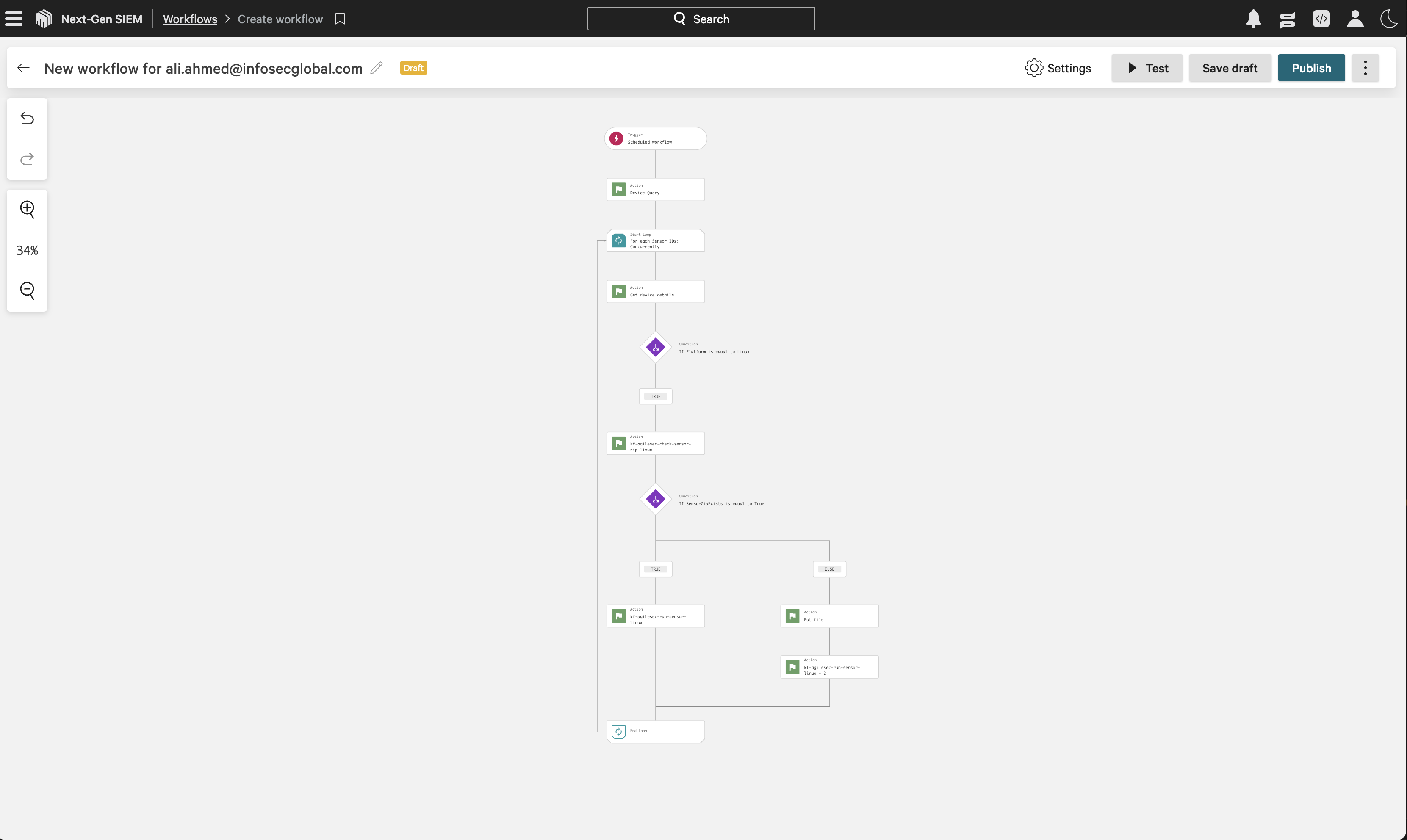
Task: Bookmark the Create workflow page
Action: (340, 19)
